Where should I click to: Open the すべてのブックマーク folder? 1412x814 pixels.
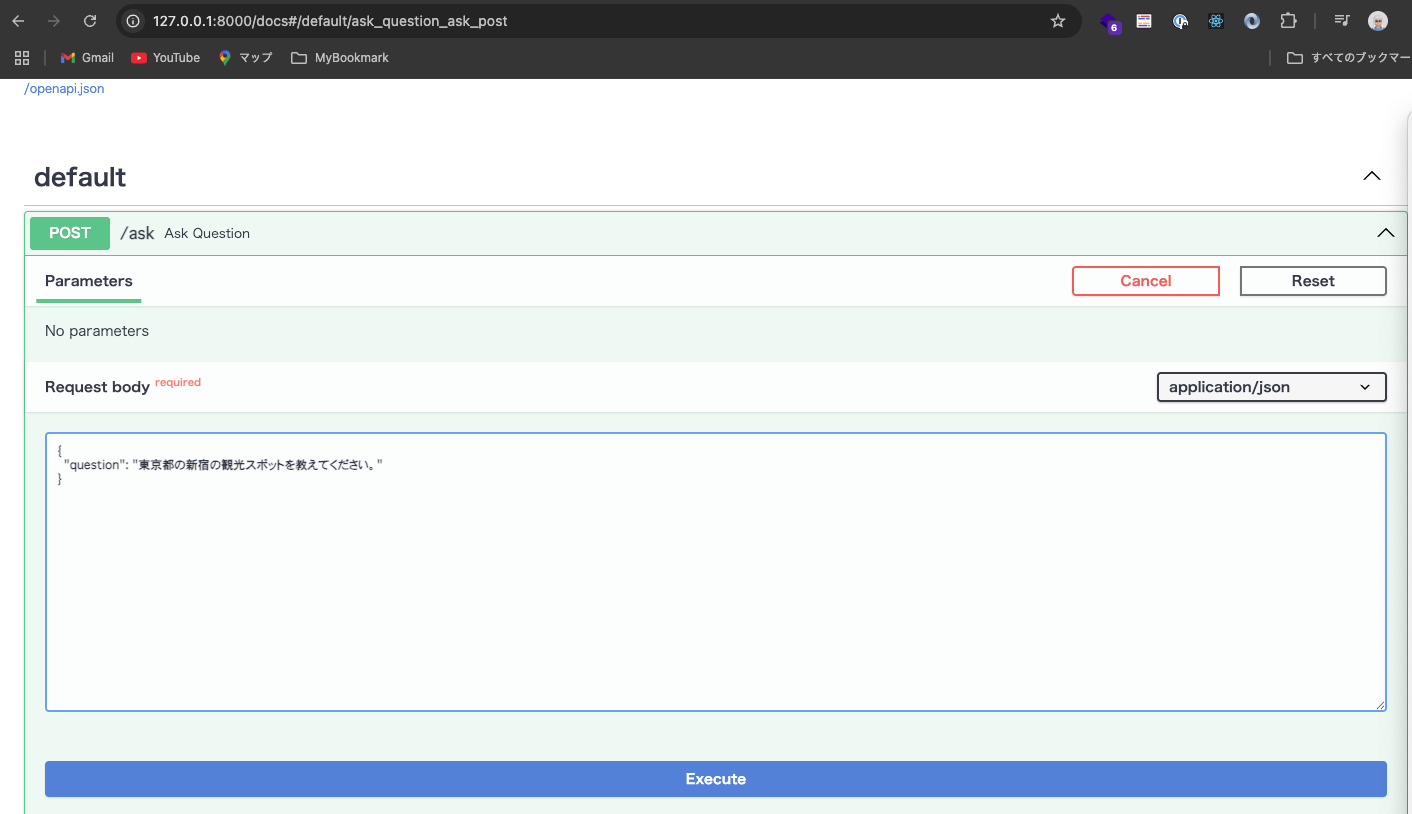1348,58
